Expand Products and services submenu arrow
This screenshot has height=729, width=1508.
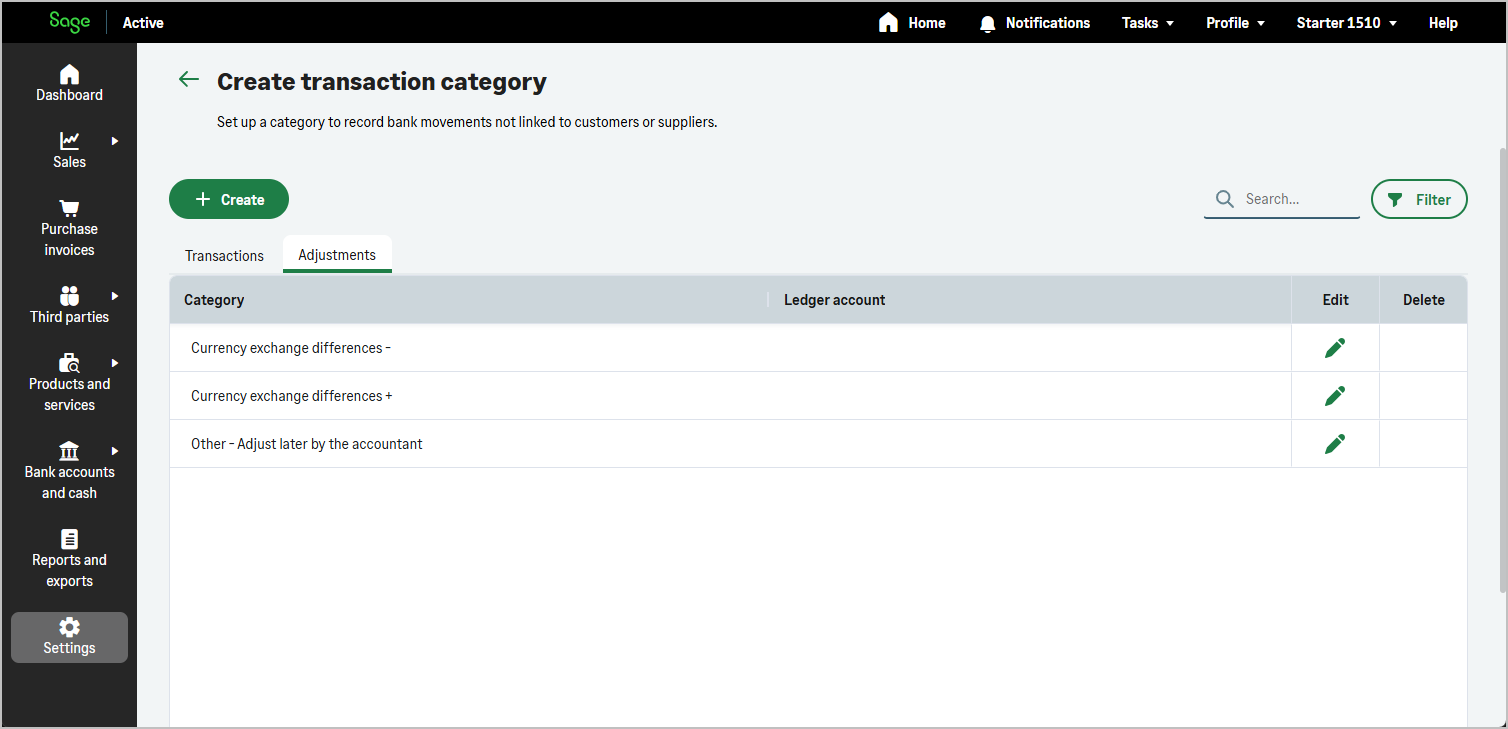coord(115,363)
